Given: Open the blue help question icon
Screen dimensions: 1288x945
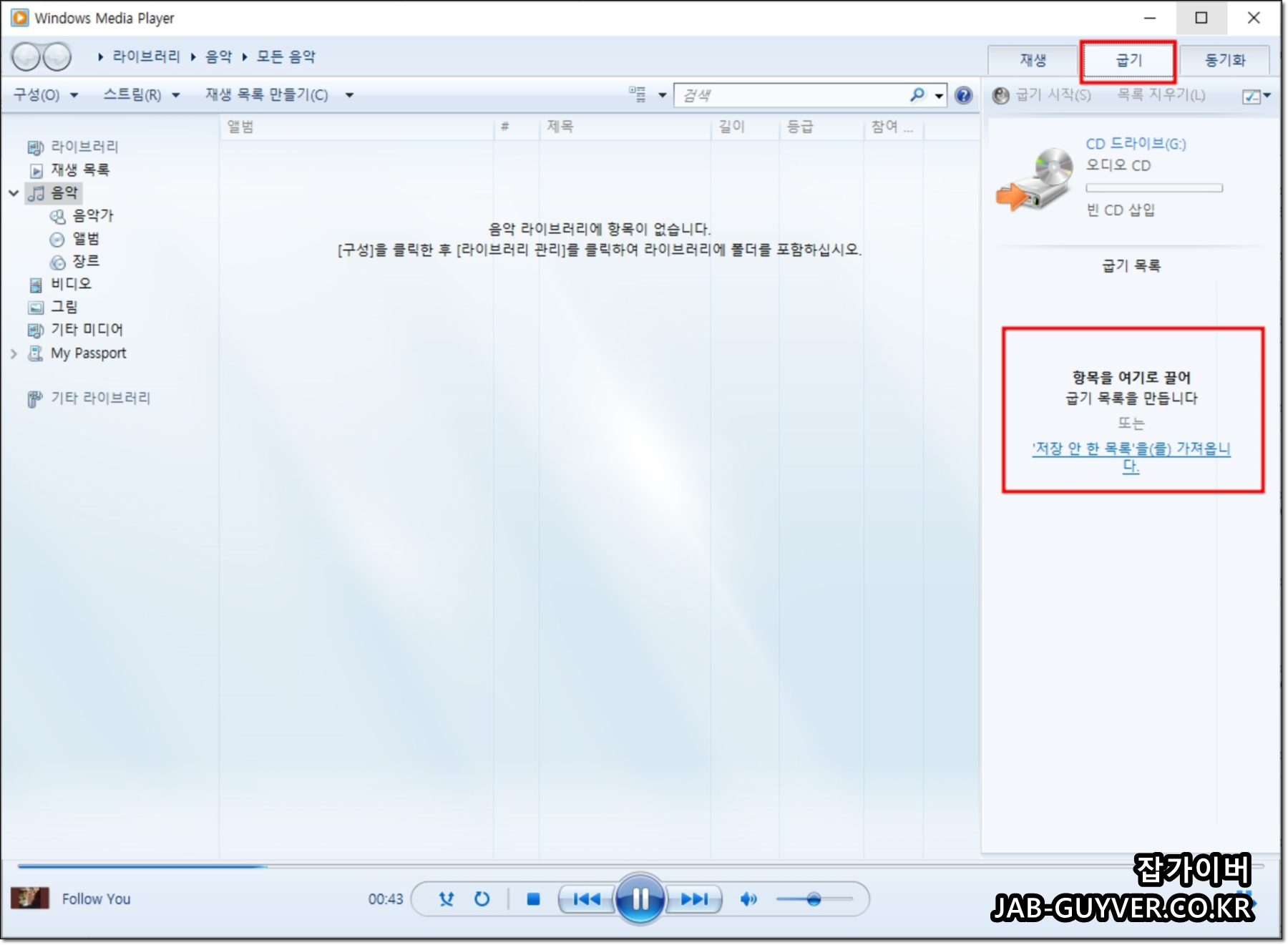Looking at the screenshot, I should pos(964,95).
